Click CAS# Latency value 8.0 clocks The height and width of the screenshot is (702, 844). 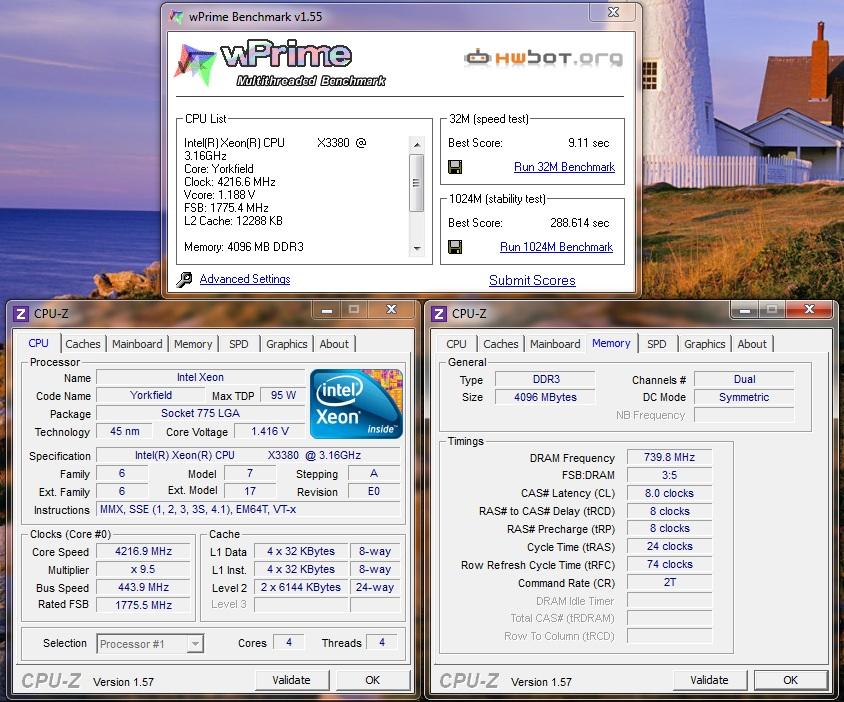670,493
